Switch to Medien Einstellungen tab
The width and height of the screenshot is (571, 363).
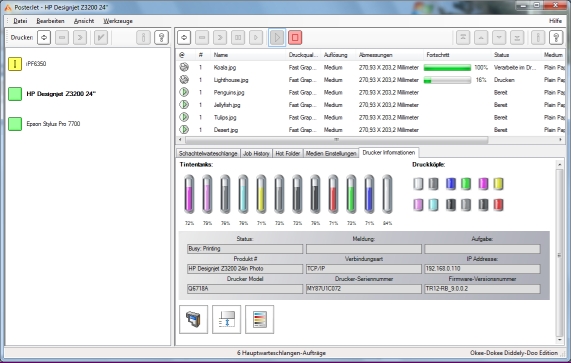(x=331, y=154)
